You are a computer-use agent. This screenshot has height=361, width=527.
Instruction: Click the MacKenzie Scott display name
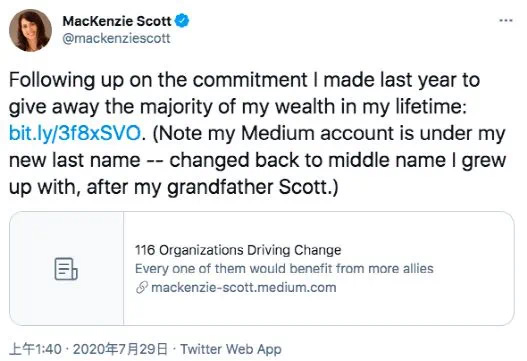point(117,21)
